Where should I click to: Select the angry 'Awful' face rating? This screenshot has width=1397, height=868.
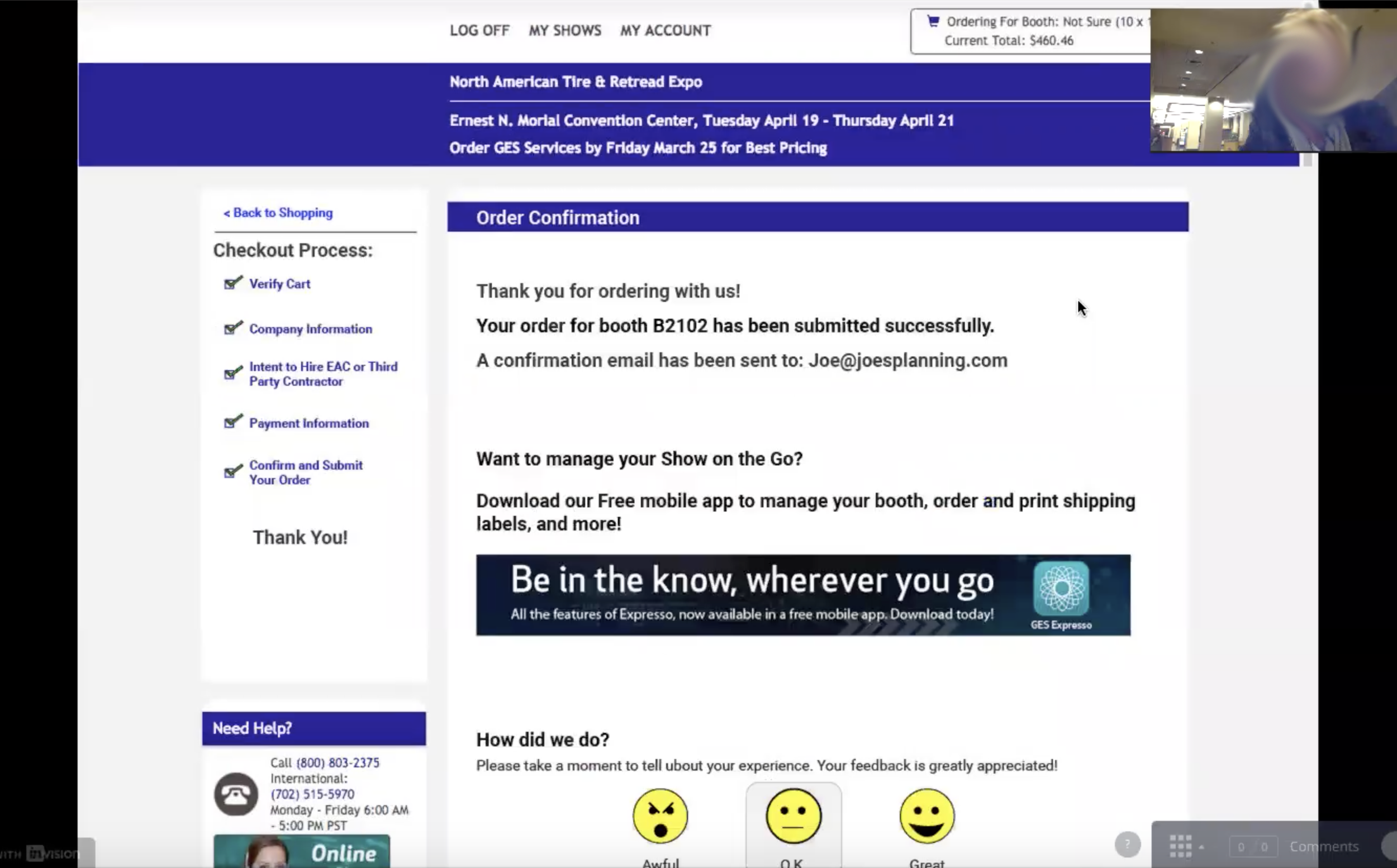pyautogui.click(x=661, y=815)
